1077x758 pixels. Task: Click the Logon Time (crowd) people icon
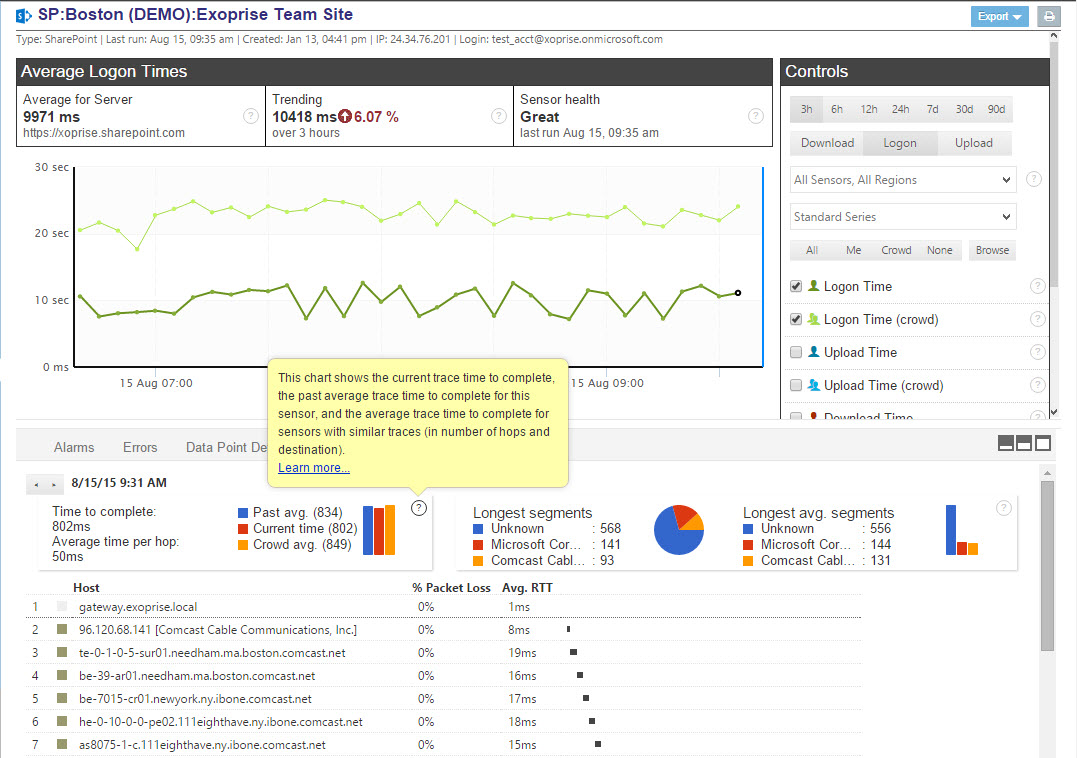coord(814,319)
